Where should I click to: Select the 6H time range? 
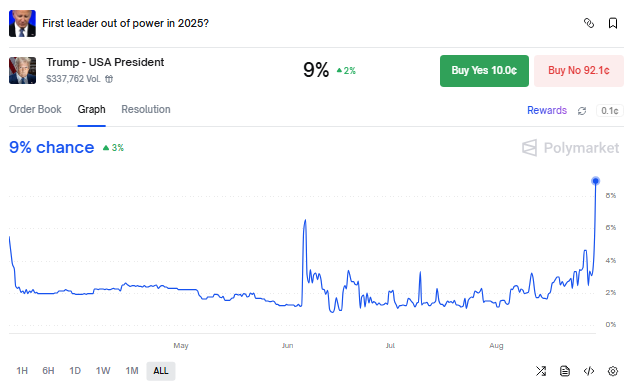48,371
